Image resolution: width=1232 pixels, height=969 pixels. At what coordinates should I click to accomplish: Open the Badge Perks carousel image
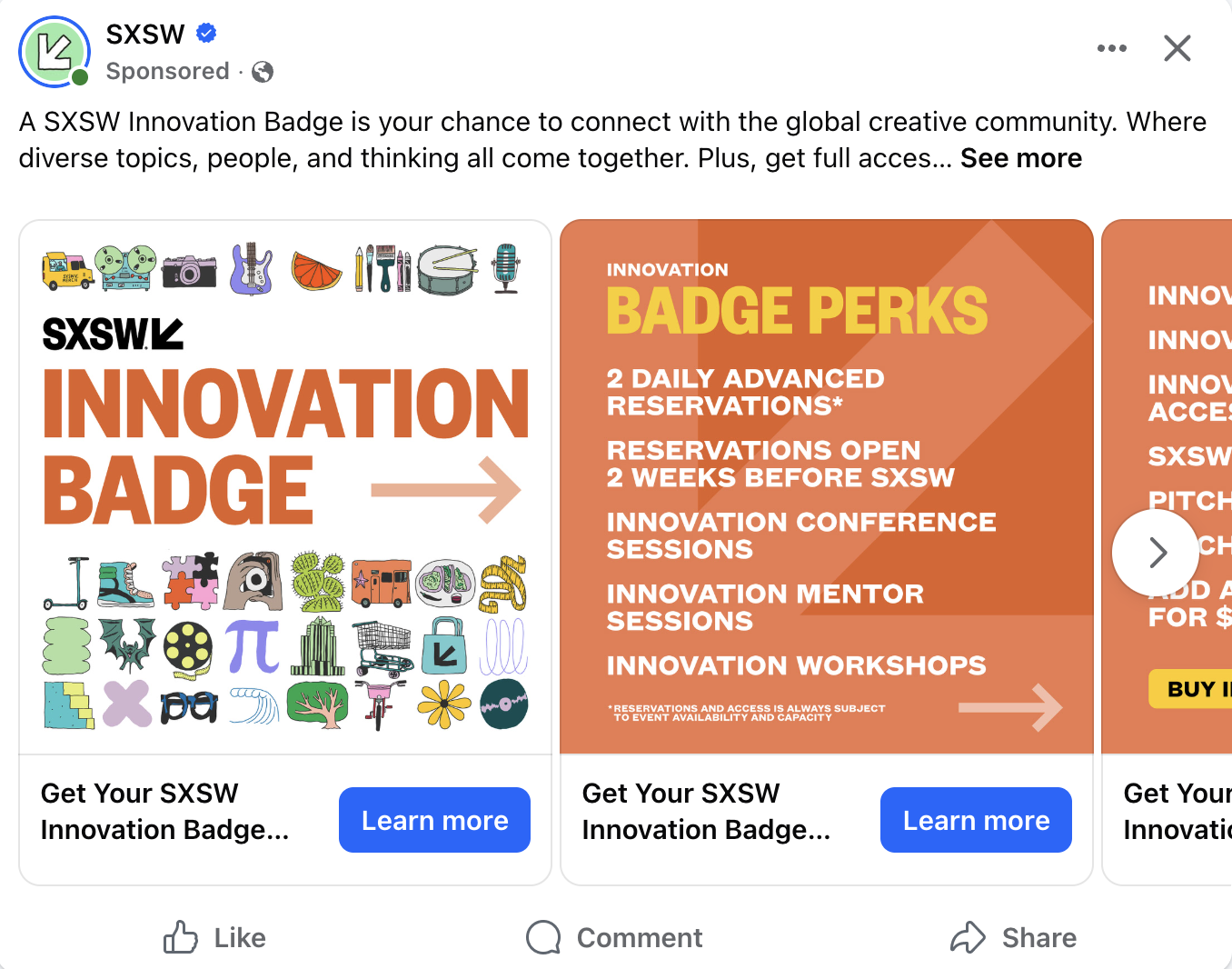point(827,487)
